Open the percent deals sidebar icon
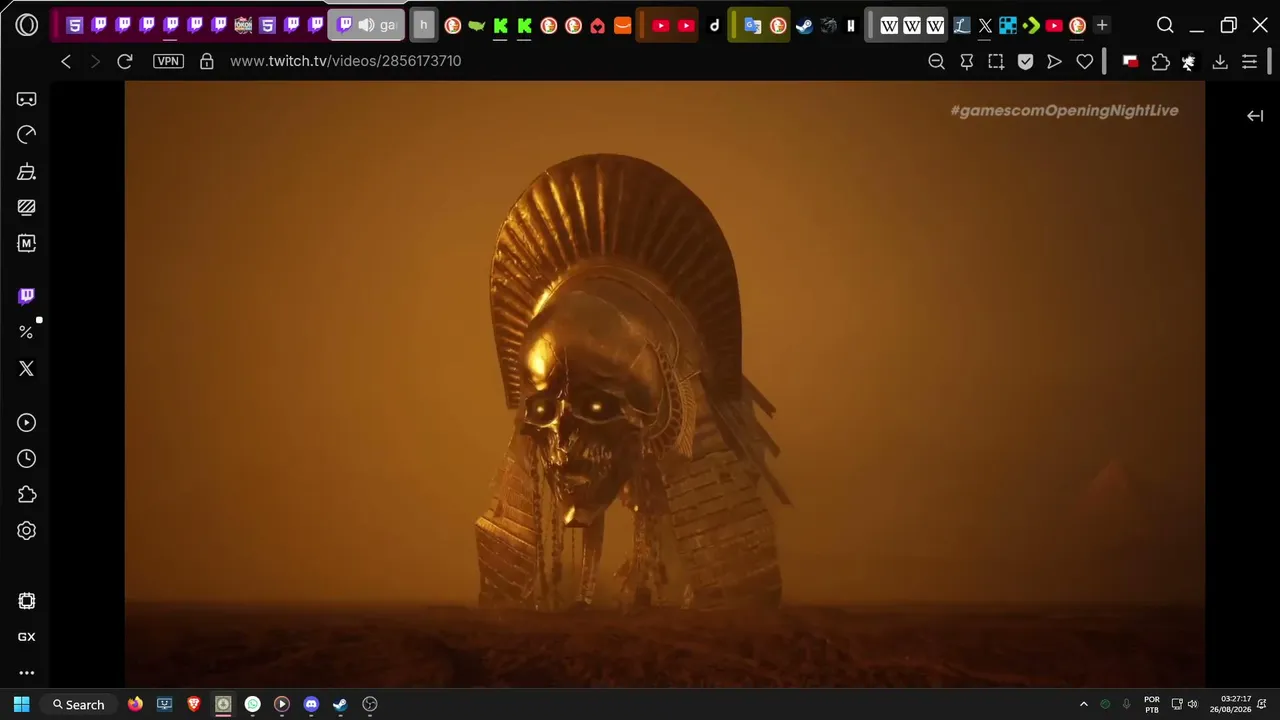 (x=27, y=332)
